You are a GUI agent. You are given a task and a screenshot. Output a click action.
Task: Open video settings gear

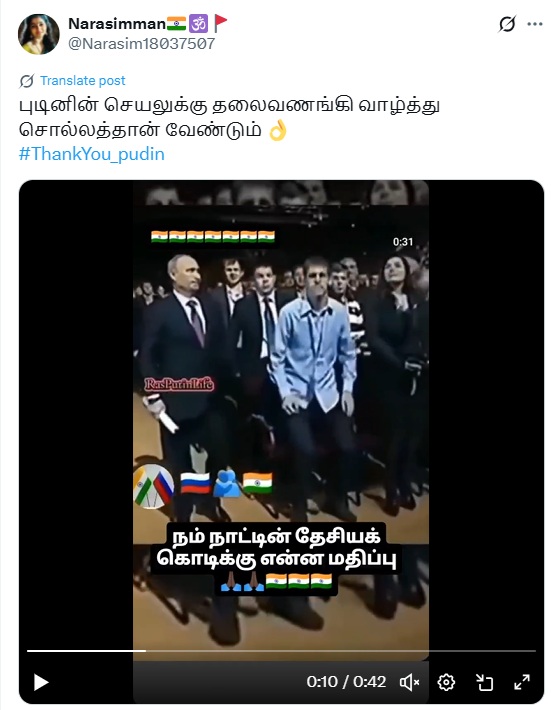tap(446, 682)
